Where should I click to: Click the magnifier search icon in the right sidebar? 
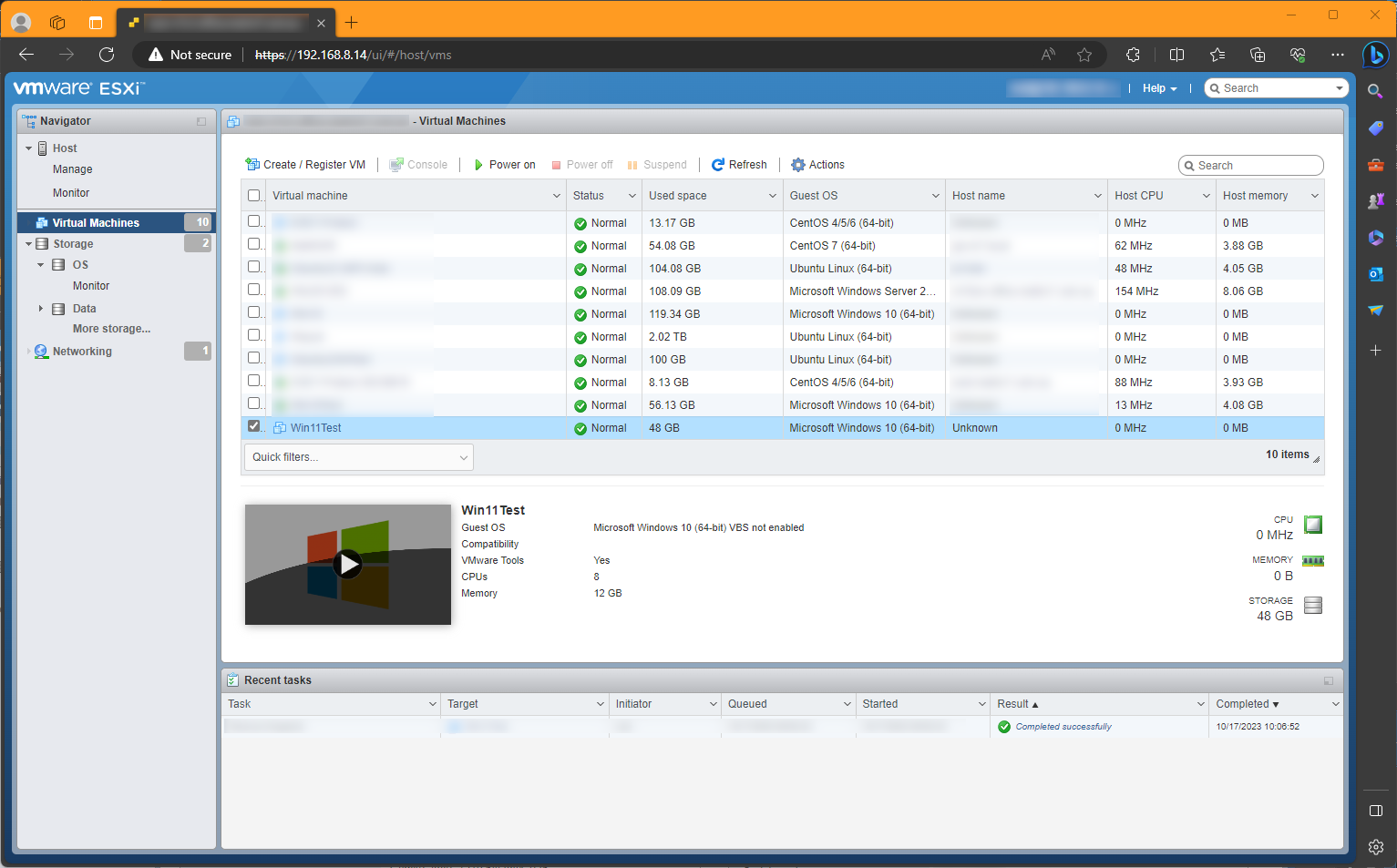[x=1376, y=91]
